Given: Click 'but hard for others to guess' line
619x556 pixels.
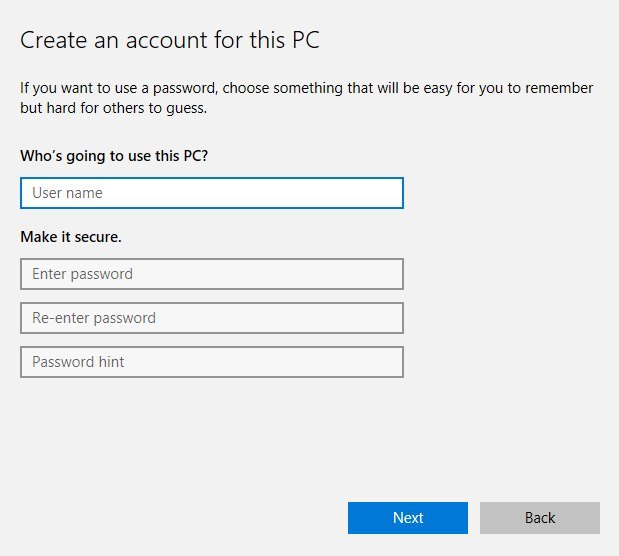Looking at the screenshot, I should (114, 108).
